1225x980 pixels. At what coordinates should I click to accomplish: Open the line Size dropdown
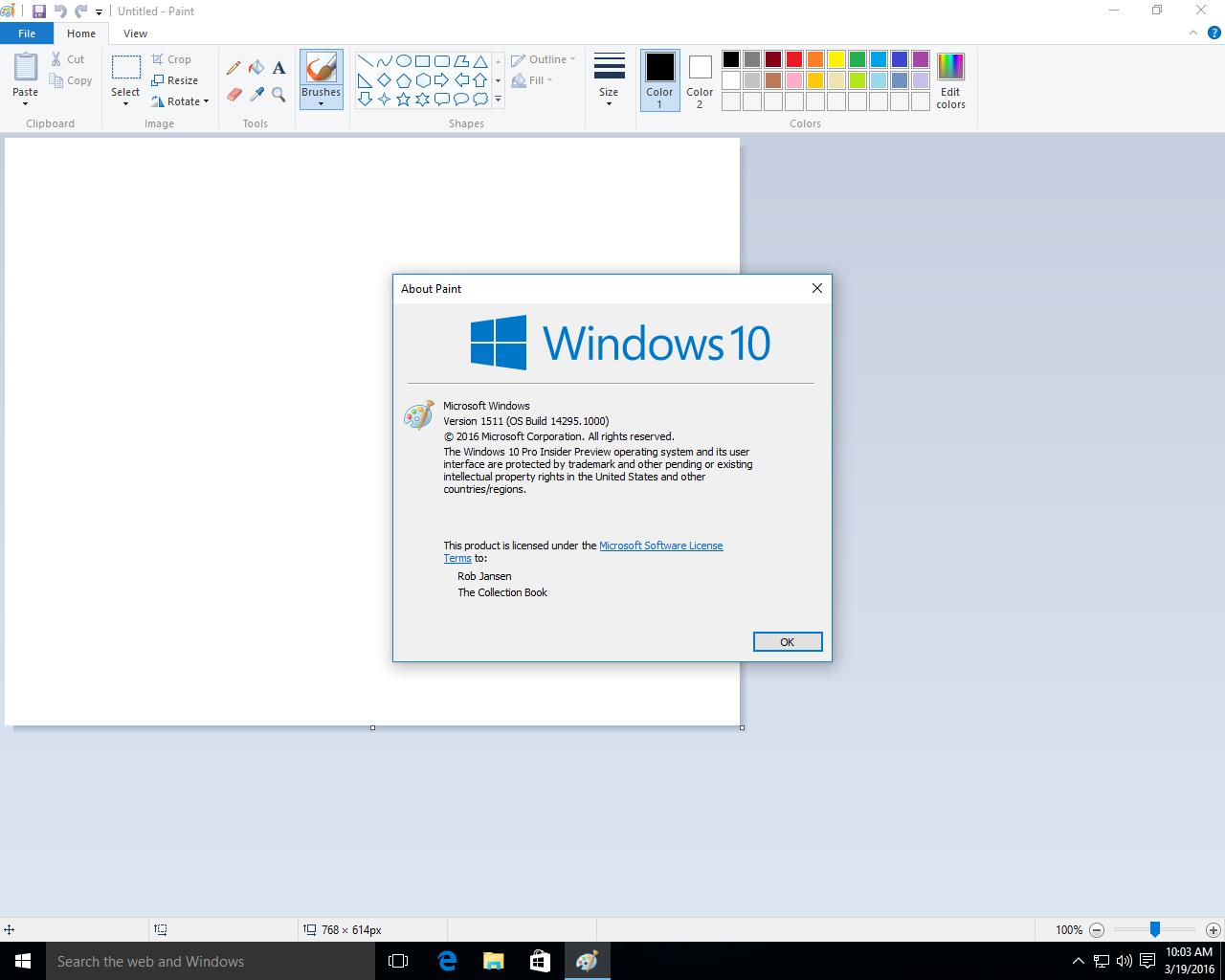pyautogui.click(x=609, y=80)
